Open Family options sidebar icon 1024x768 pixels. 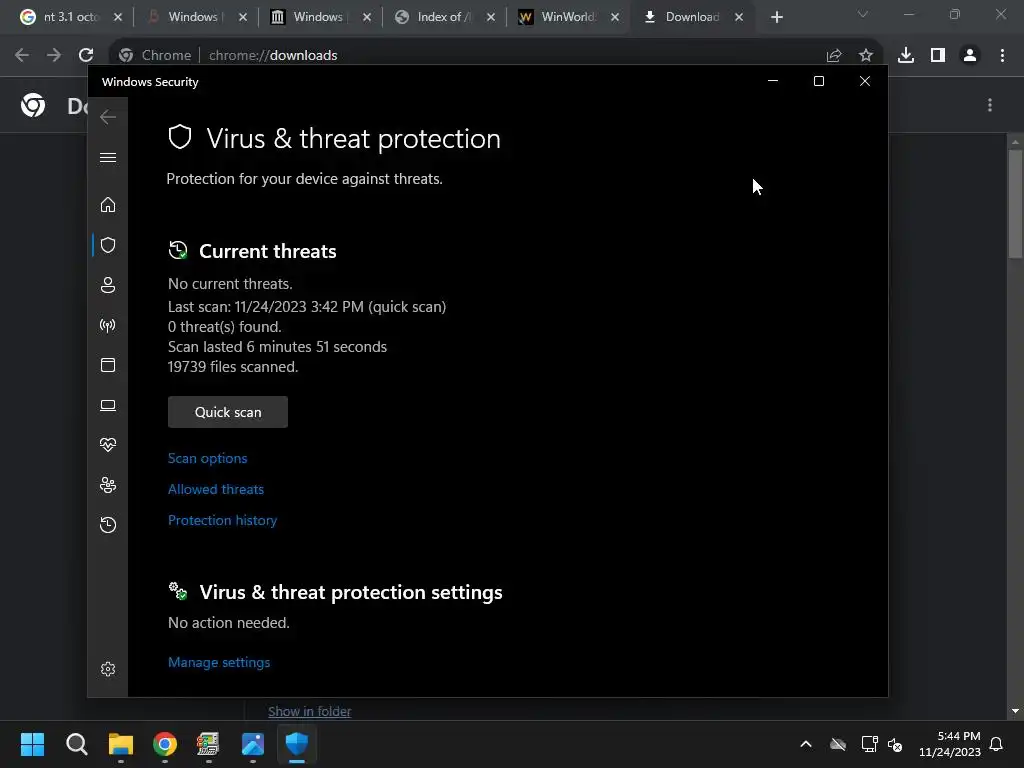point(108,485)
